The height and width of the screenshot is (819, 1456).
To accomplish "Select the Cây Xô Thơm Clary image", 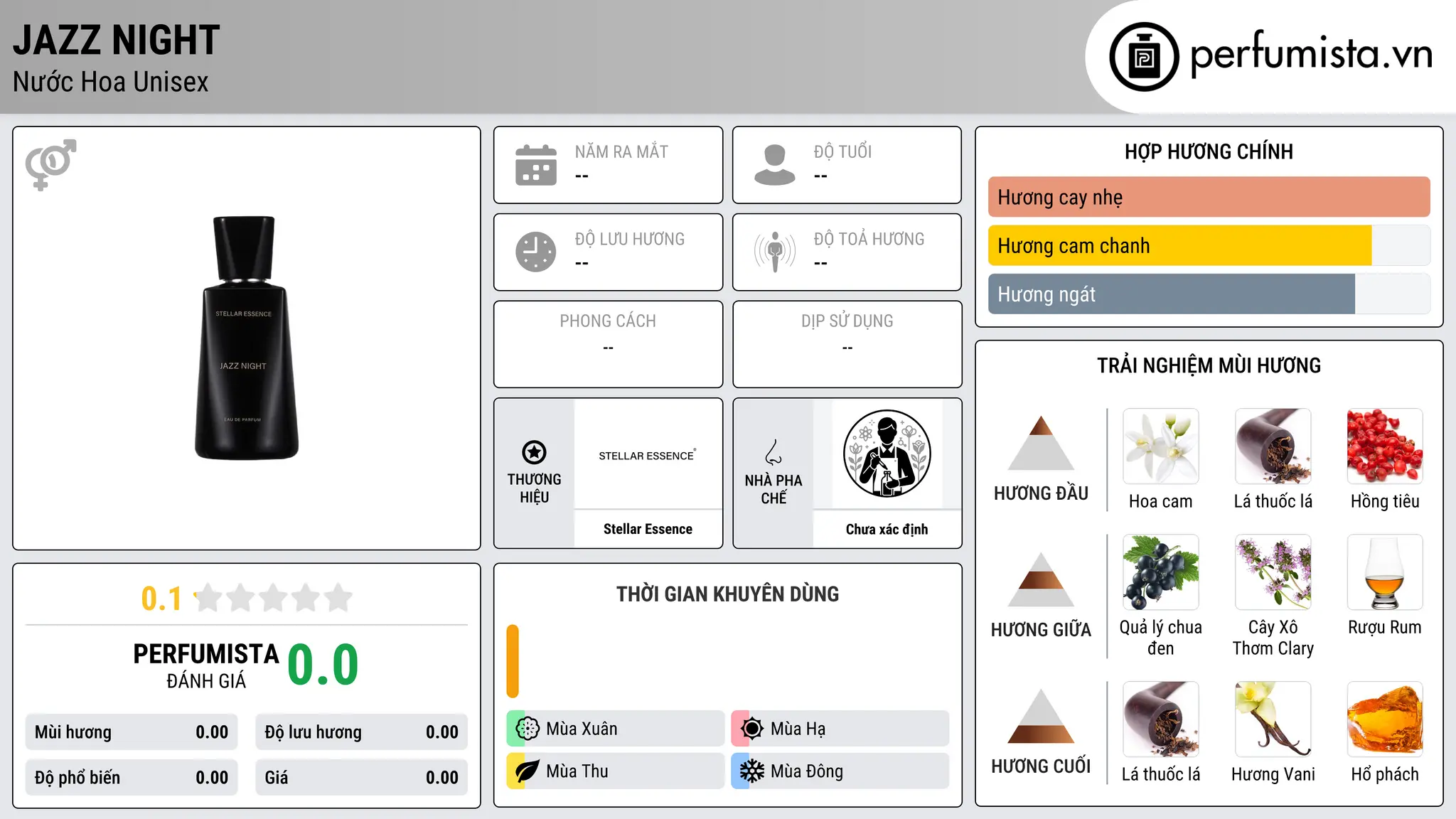I will click(1273, 572).
